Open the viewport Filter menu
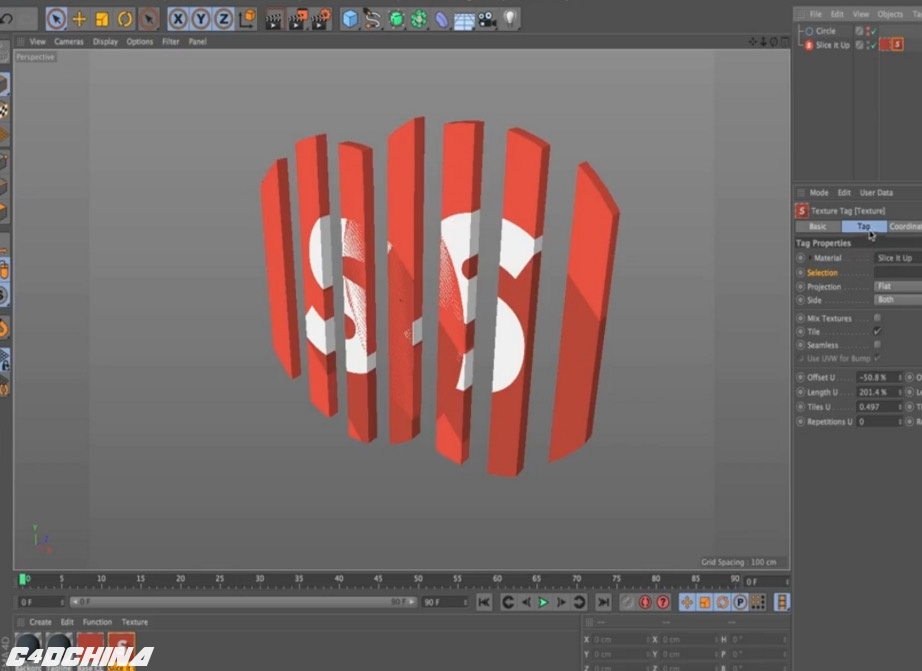 pyautogui.click(x=171, y=42)
